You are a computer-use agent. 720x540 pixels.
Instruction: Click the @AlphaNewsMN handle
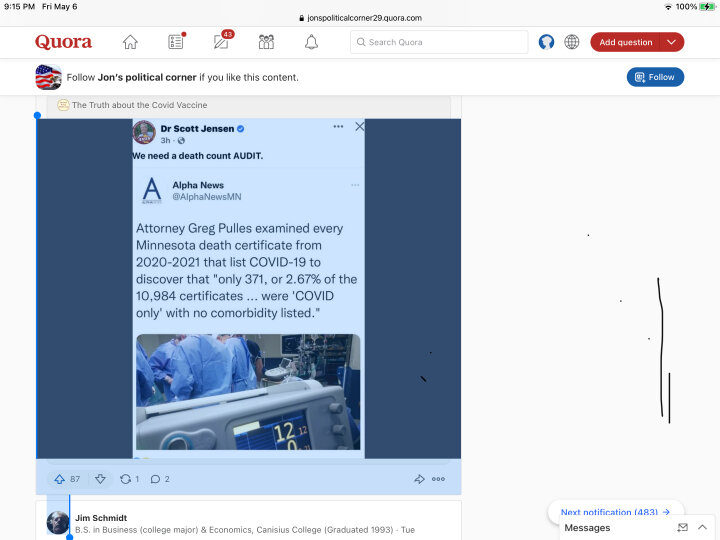pos(207,197)
